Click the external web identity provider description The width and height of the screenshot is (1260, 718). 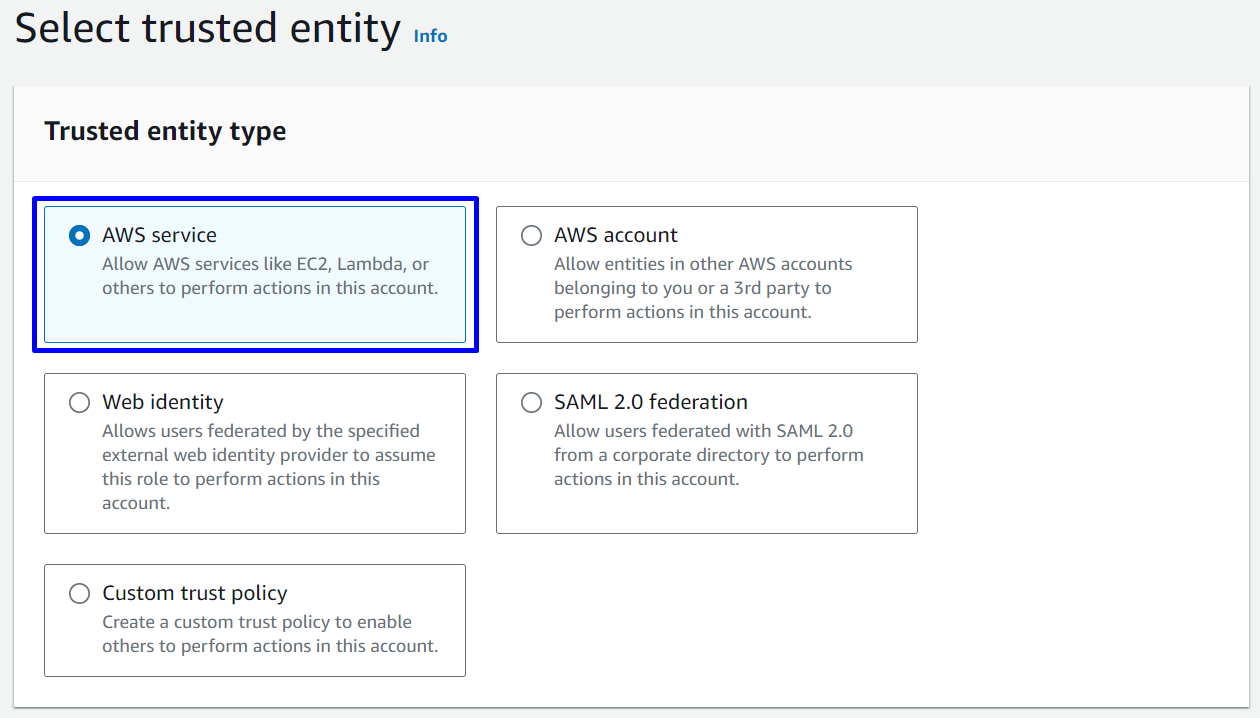coord(268,467)
